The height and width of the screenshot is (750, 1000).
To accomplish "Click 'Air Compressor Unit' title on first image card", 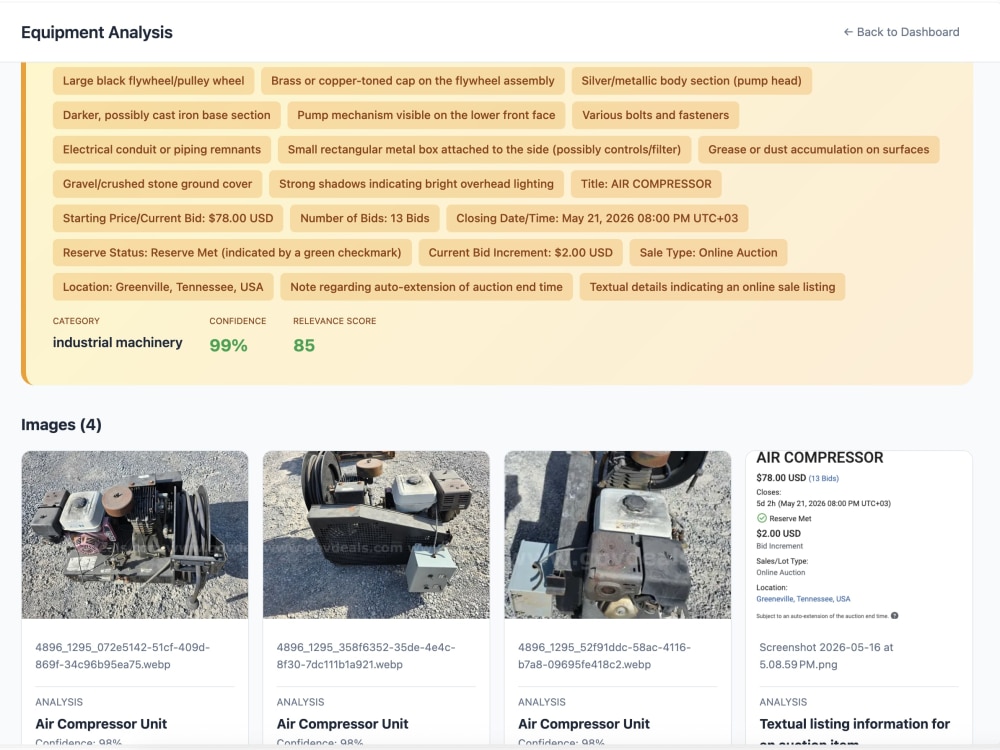I will pyautogui.click(x=101, y=724).
